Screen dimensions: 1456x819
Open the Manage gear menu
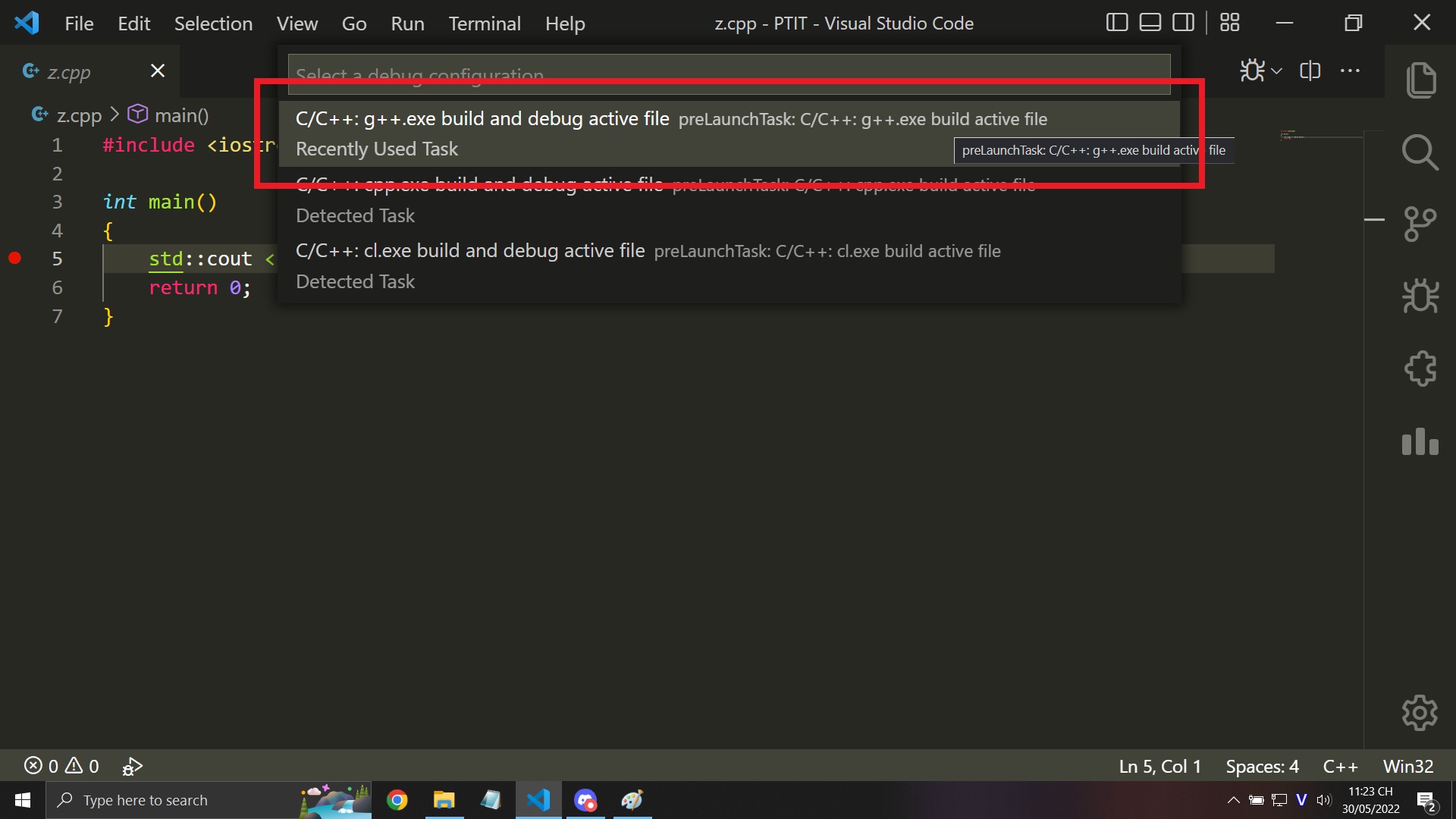coord(1420,713)
